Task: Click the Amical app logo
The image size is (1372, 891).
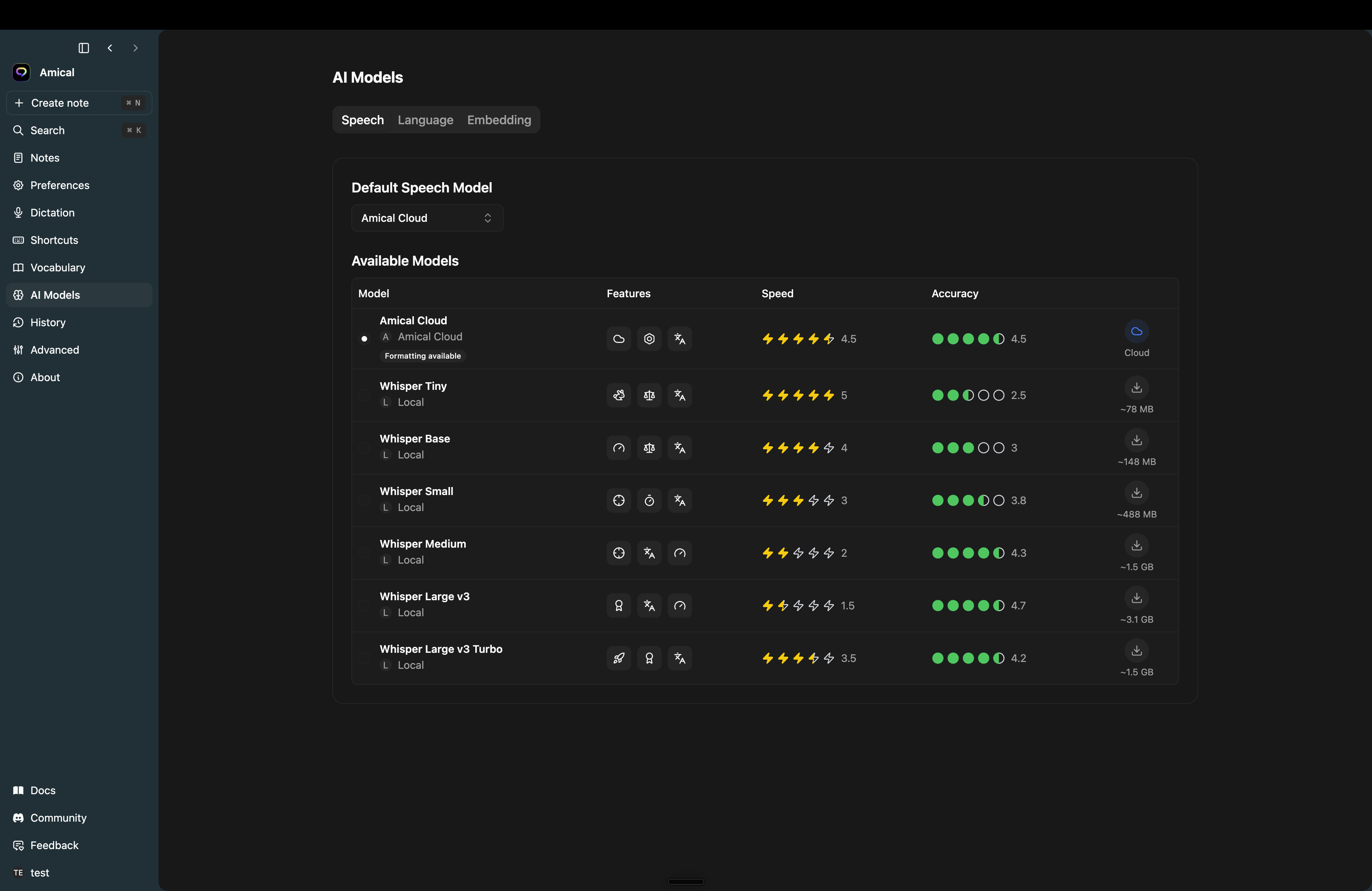Action: [21, 72]
